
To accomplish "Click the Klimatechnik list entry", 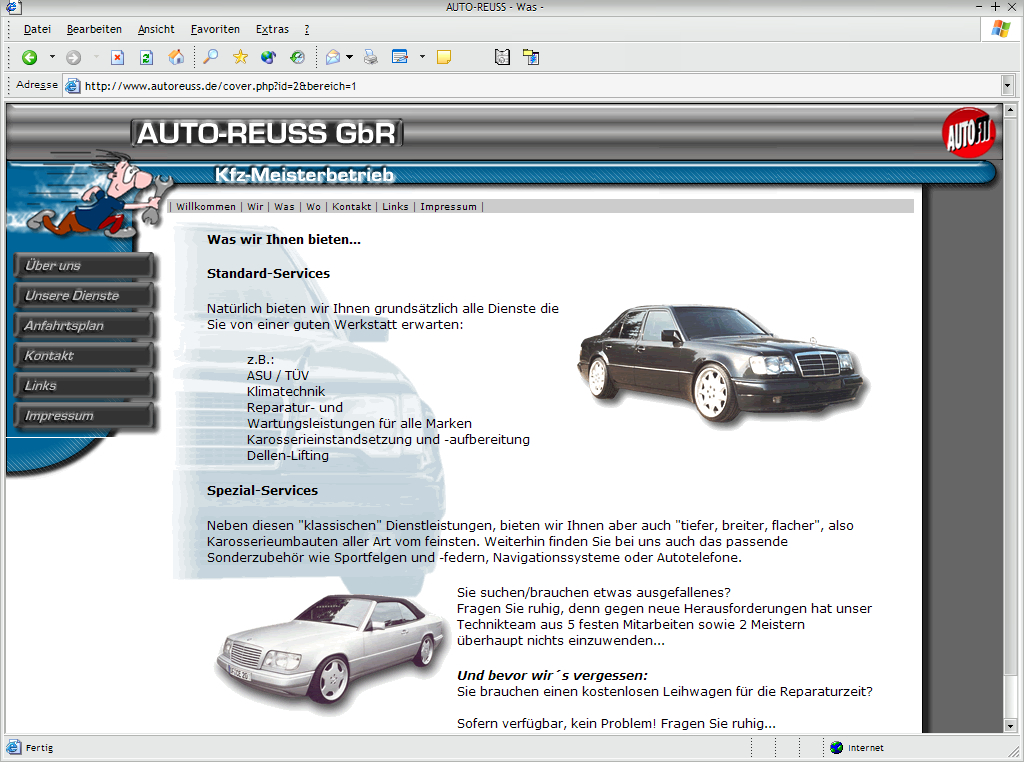I will 285,392.
